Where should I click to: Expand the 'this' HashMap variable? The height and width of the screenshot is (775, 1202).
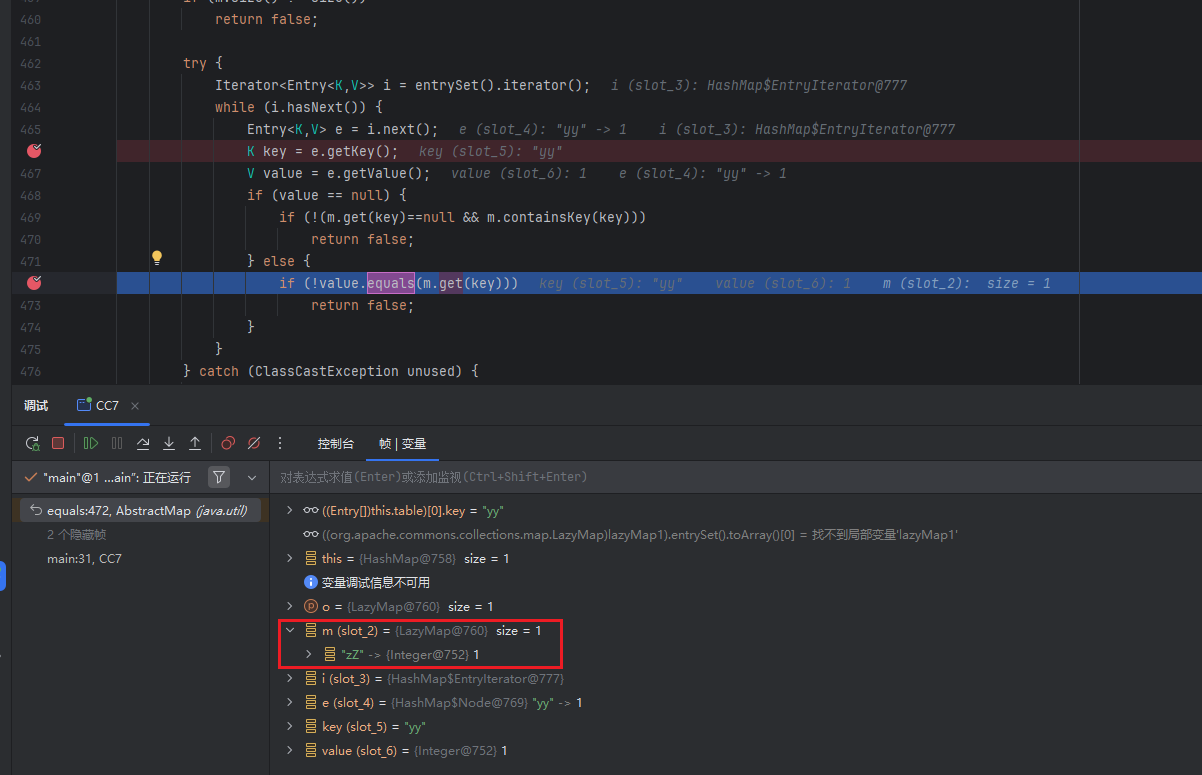290,559
